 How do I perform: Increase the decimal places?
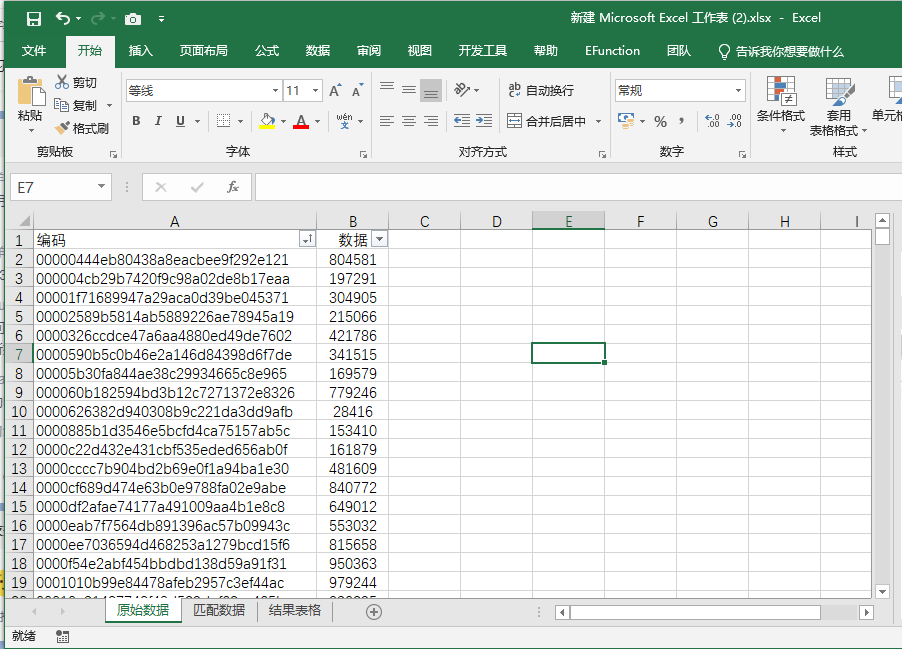712,121
